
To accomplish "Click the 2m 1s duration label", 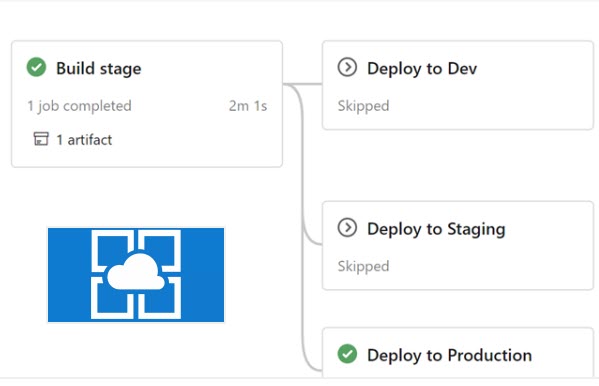I will (x=248, y=106).
